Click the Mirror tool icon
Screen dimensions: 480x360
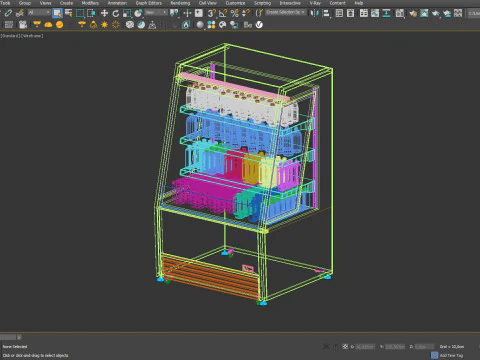tap(314, 13)
